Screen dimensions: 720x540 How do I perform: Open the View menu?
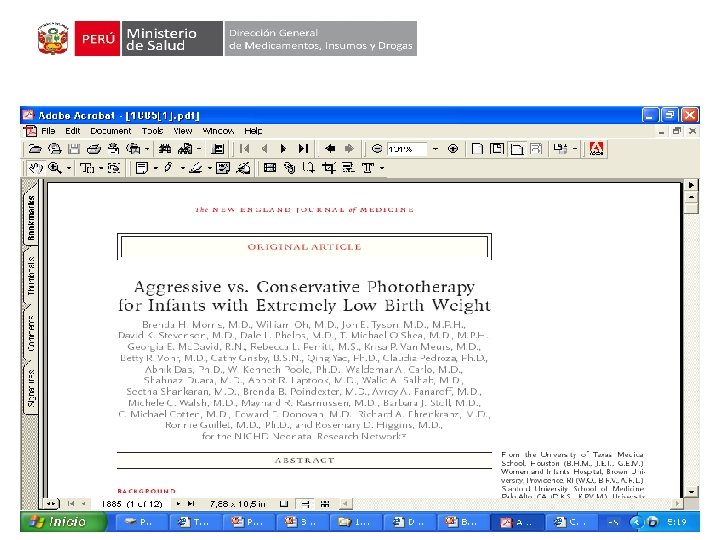tap(183, 131)
